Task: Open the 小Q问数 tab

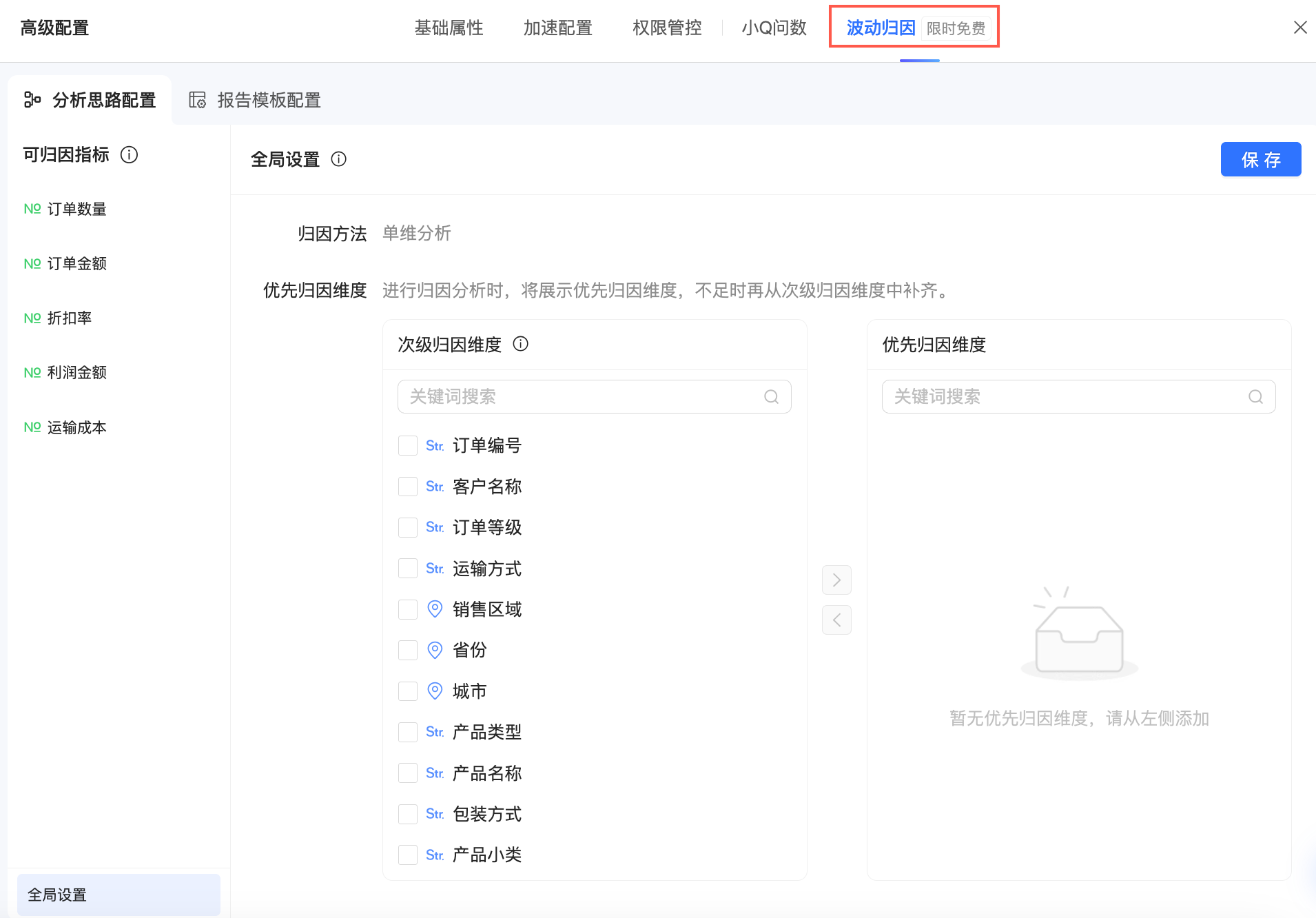Action: (x=774, y=28)
